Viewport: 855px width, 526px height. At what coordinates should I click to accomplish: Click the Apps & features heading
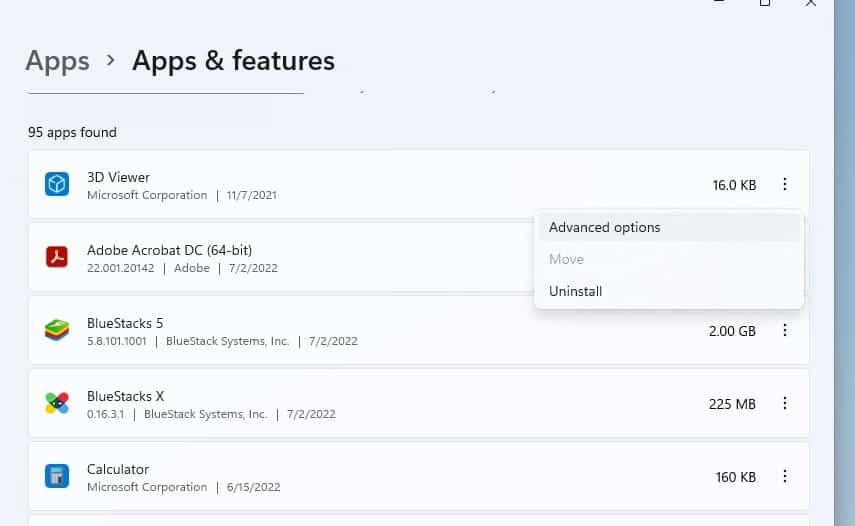[233, 61]
